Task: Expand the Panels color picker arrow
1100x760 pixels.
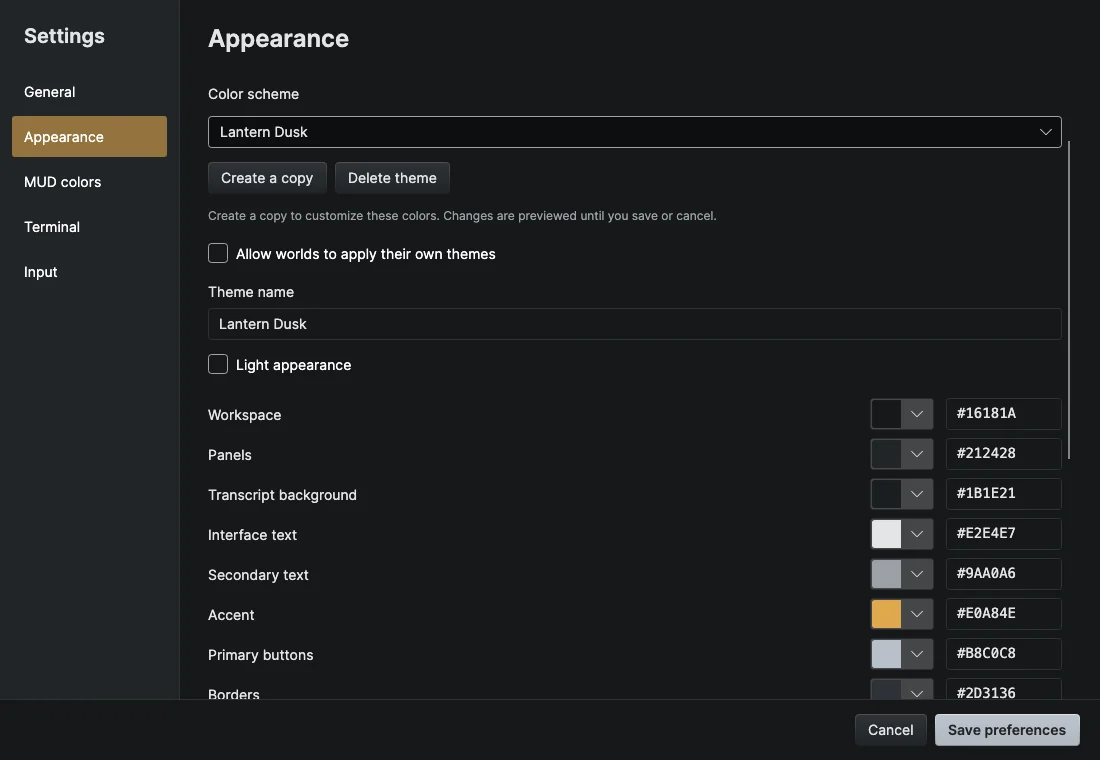Action: [917, 454]
